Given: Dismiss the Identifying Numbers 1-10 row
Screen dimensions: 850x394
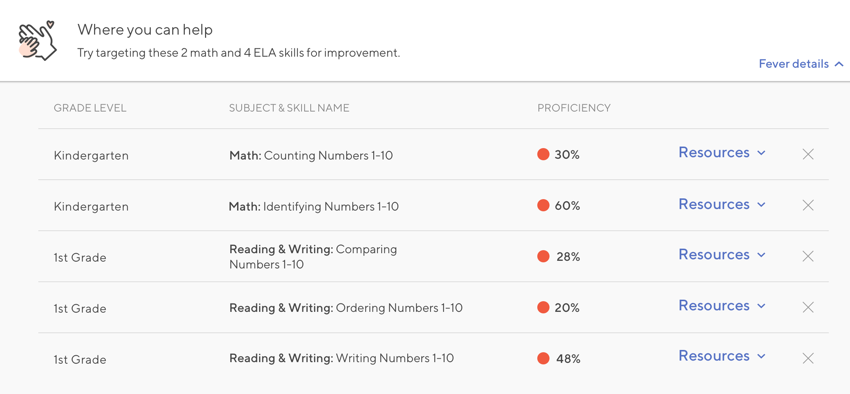Looking at the screenshot, I should [808, 205].
